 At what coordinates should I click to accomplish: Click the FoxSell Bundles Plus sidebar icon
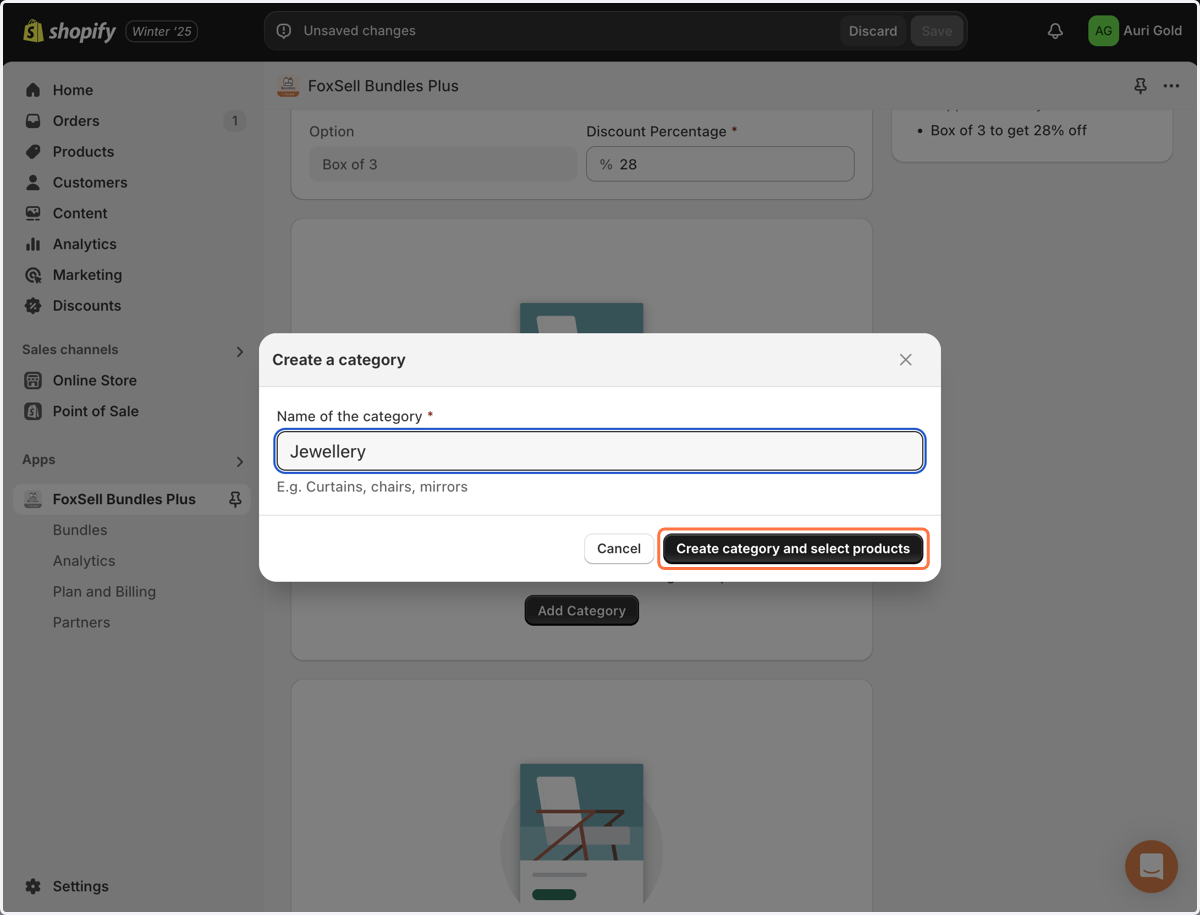tap(33, 499)
